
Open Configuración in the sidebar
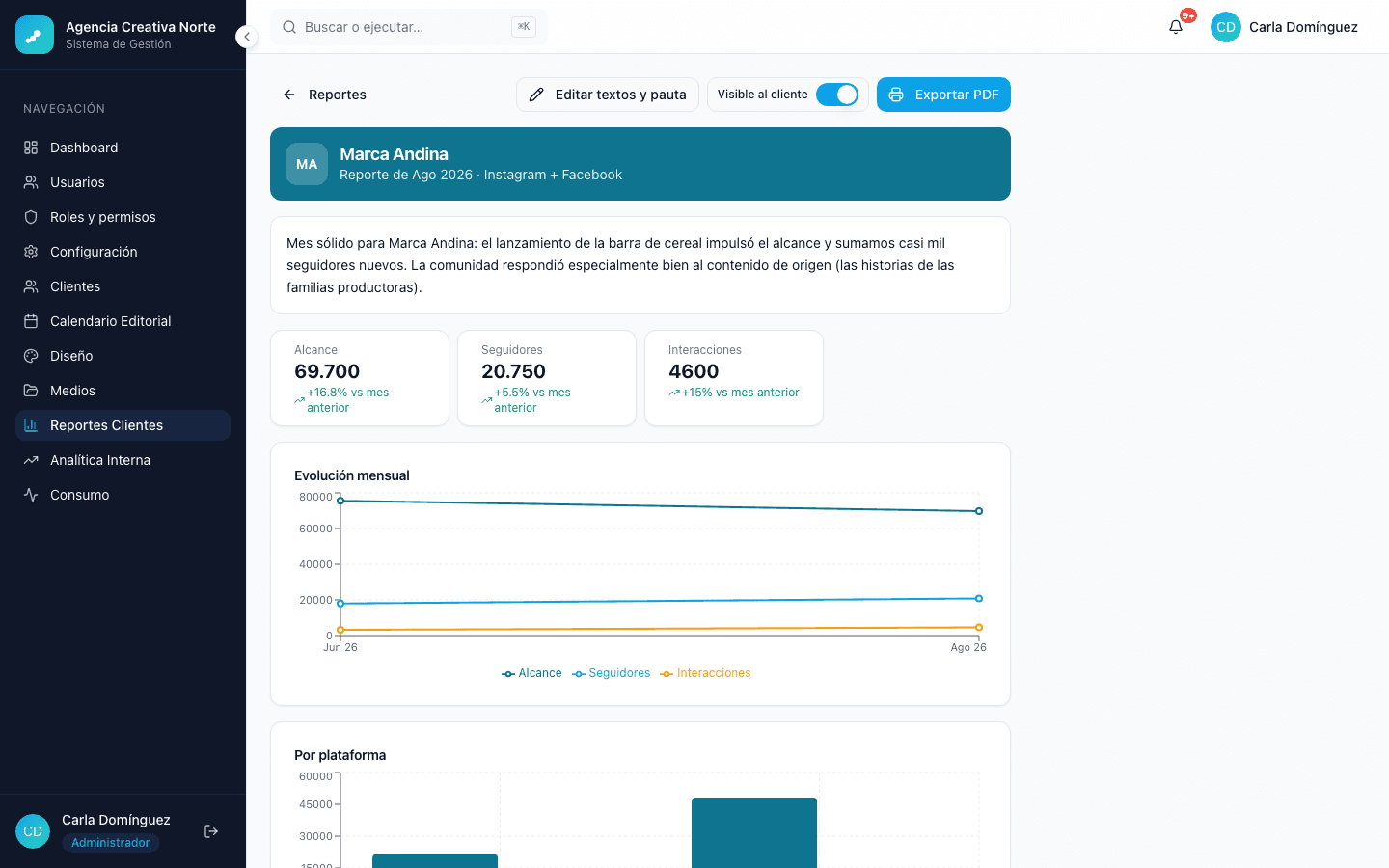point(123,252)
